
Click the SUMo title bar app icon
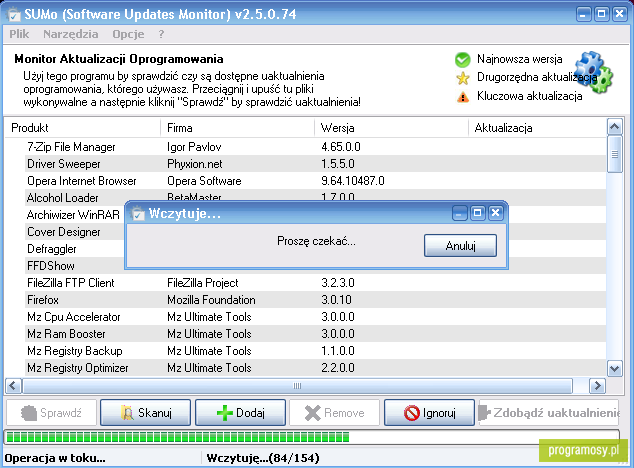coord(13,15)
